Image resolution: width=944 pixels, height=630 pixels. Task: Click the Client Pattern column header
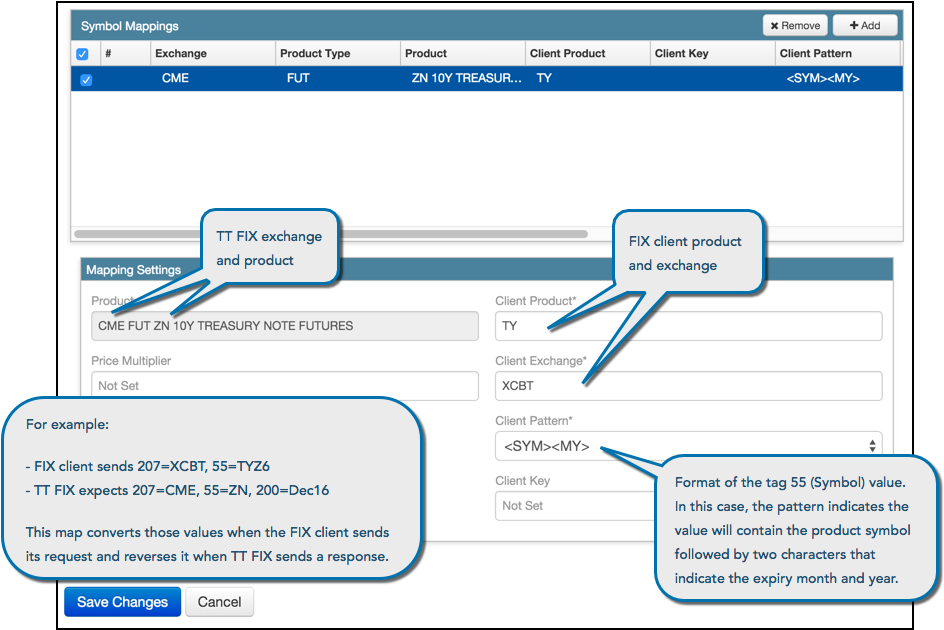pyautogui.click(x=815, y=54)
